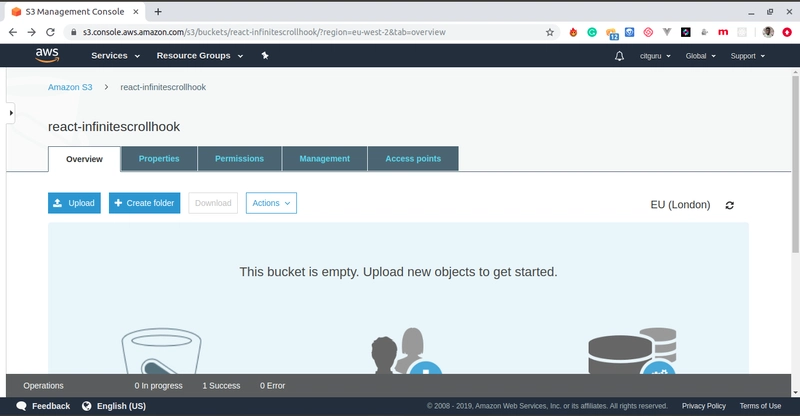Click the Feedback speech bubble icon

coord(21,406)
